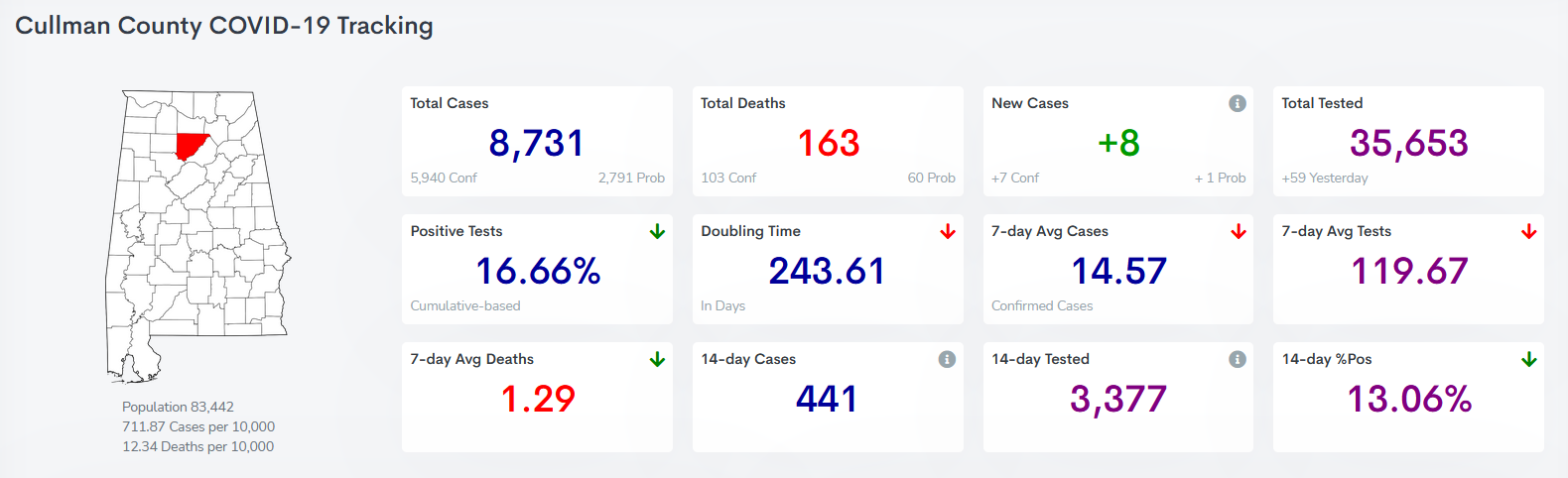Screen dimensions: 1568x478
Task: Click green down arrow on Positive Tests card
Action: click(x=657, y=231)
